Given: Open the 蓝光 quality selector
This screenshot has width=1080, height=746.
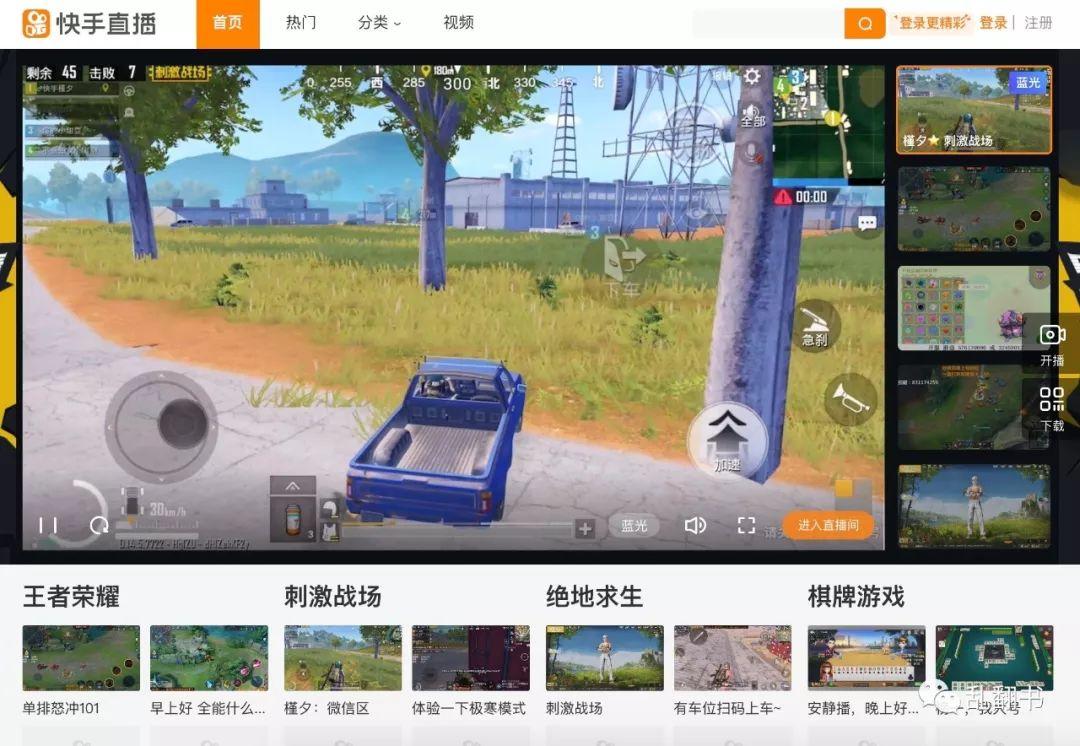Looking at the screenshot, I should tap(634, 526).
